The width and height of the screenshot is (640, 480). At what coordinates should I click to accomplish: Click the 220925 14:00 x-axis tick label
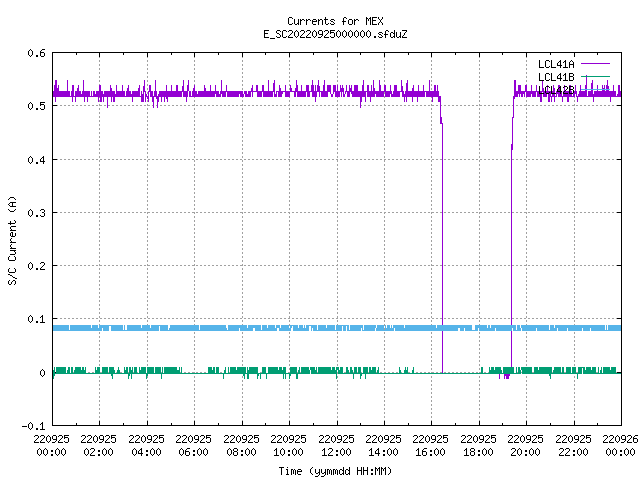click(x=383, y=446)
